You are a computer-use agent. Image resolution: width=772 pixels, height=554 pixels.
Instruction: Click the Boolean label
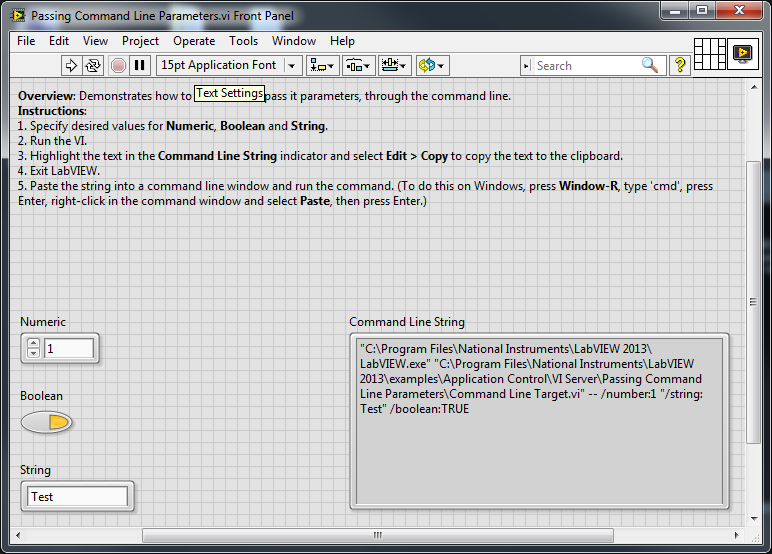(x=41, y=396)
